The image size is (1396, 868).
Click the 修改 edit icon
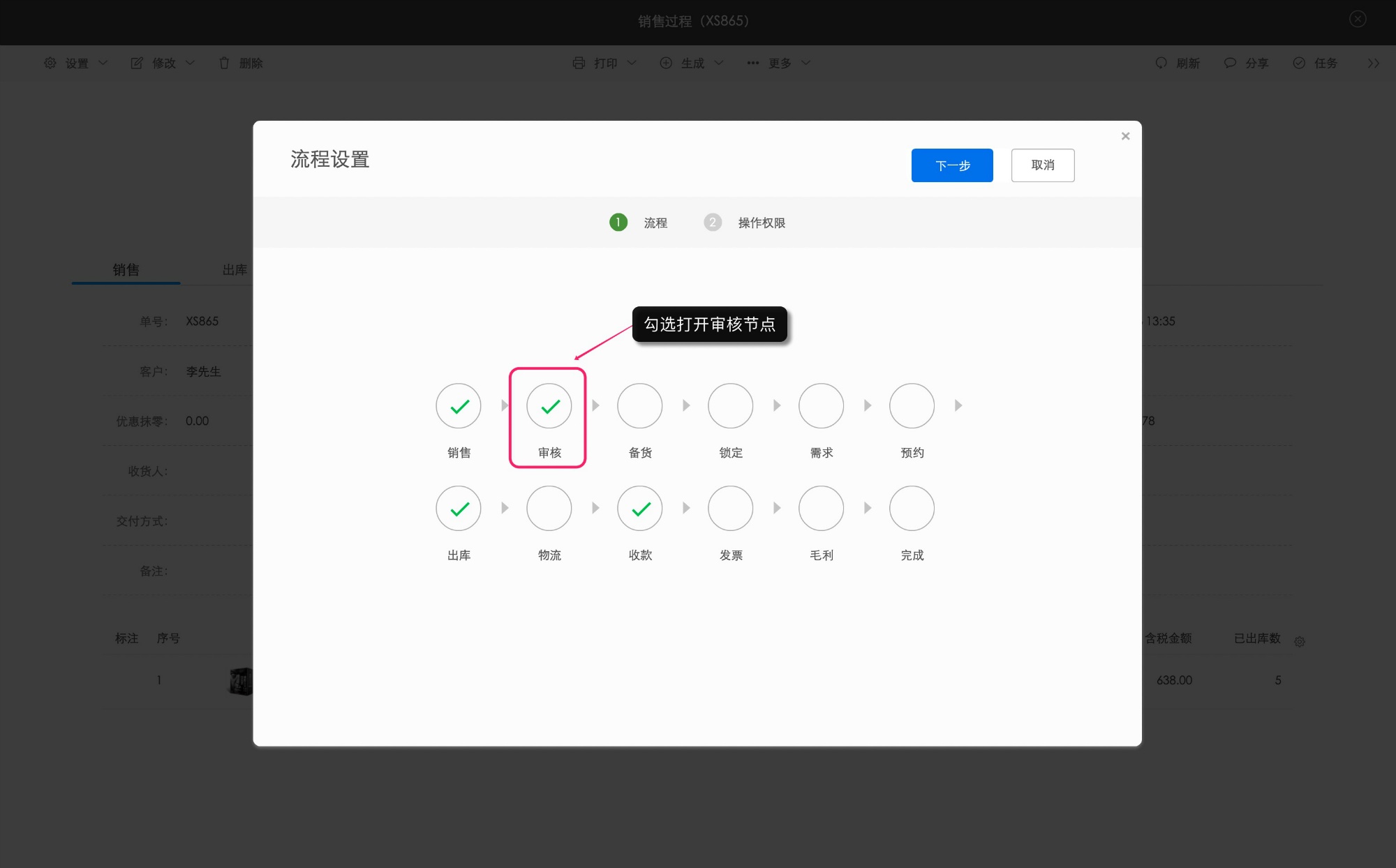coord(137,63)
